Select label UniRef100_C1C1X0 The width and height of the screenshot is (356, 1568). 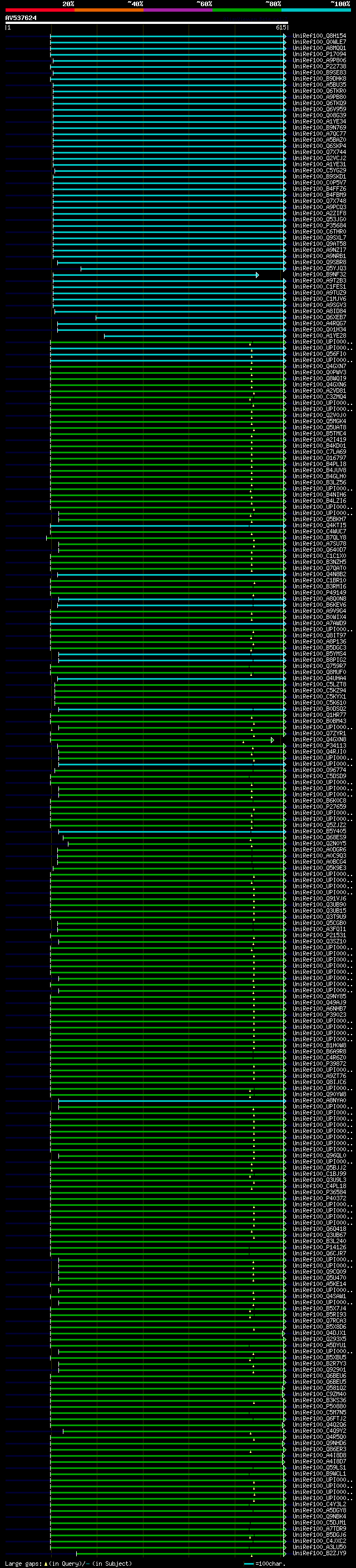click(x=319, y=556)
